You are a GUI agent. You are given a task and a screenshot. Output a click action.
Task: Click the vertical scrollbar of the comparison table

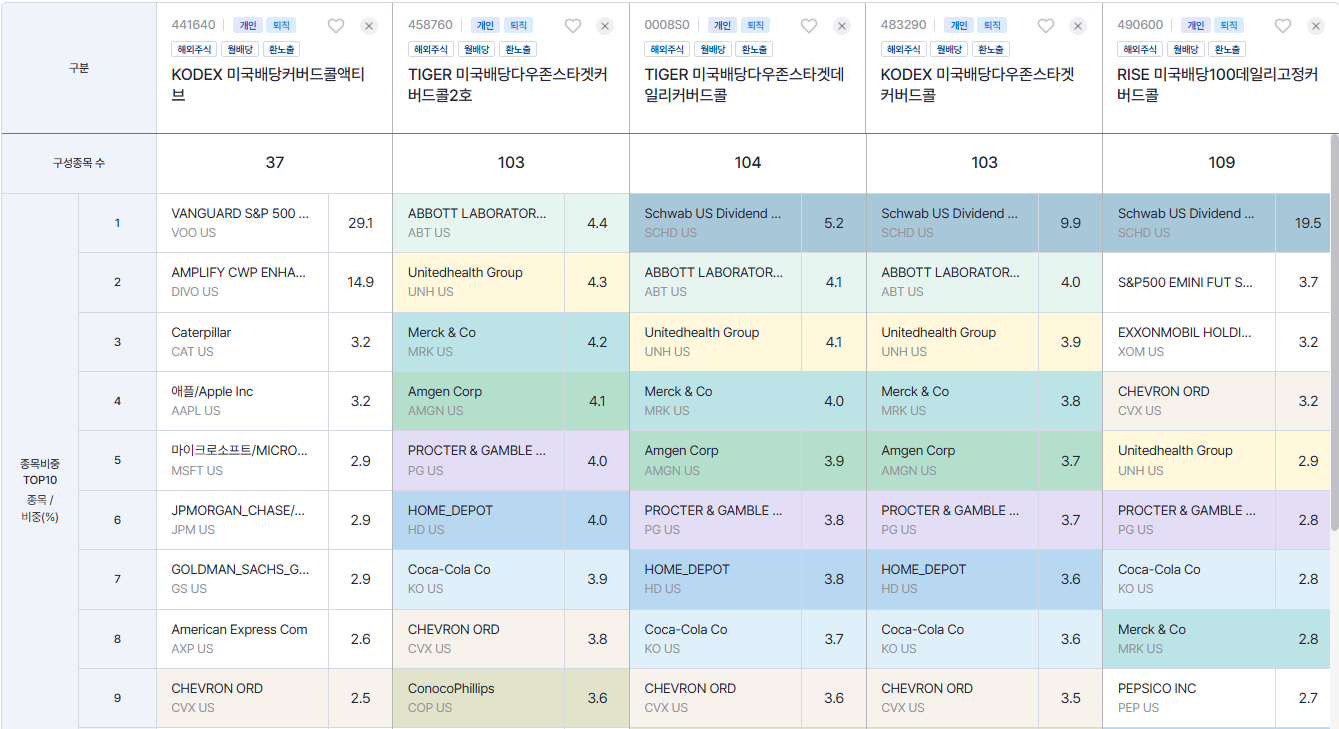click(1334, 331)
